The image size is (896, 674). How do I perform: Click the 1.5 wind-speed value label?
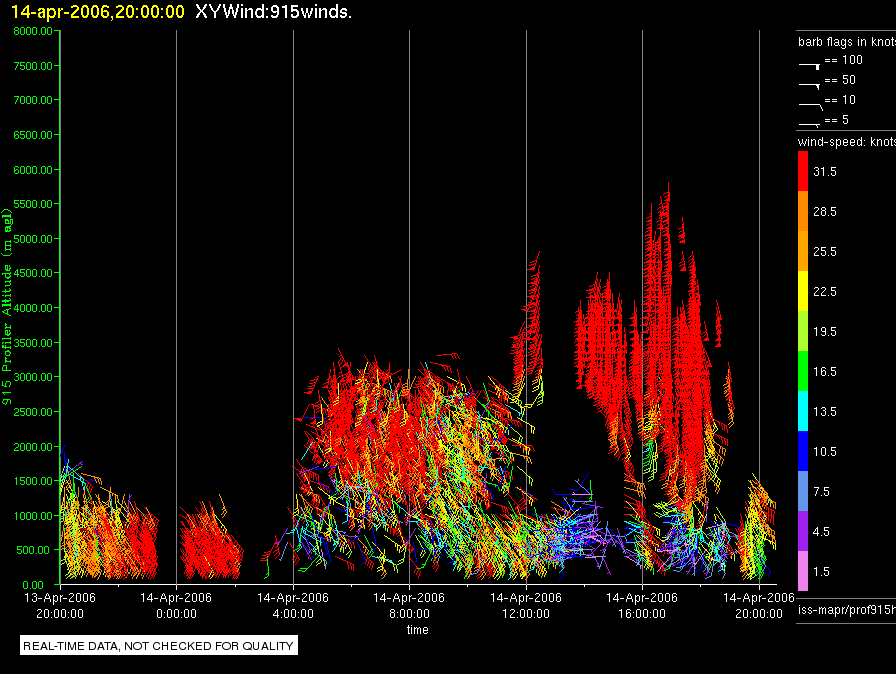tap(821, 571)
